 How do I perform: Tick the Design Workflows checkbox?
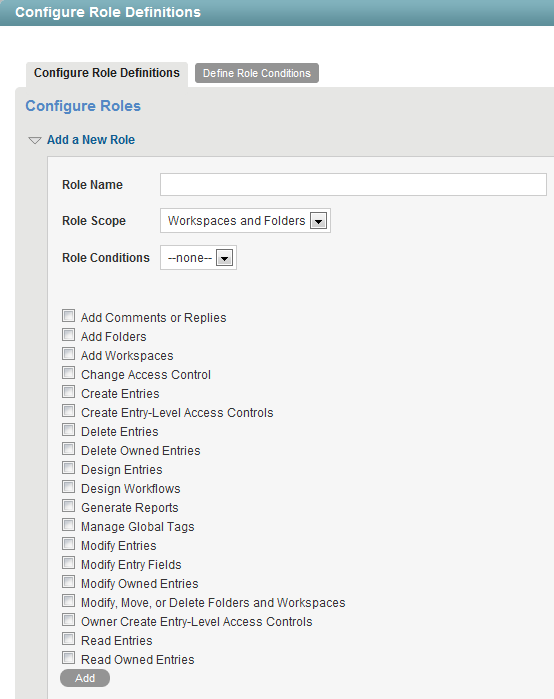click(68, 487)
